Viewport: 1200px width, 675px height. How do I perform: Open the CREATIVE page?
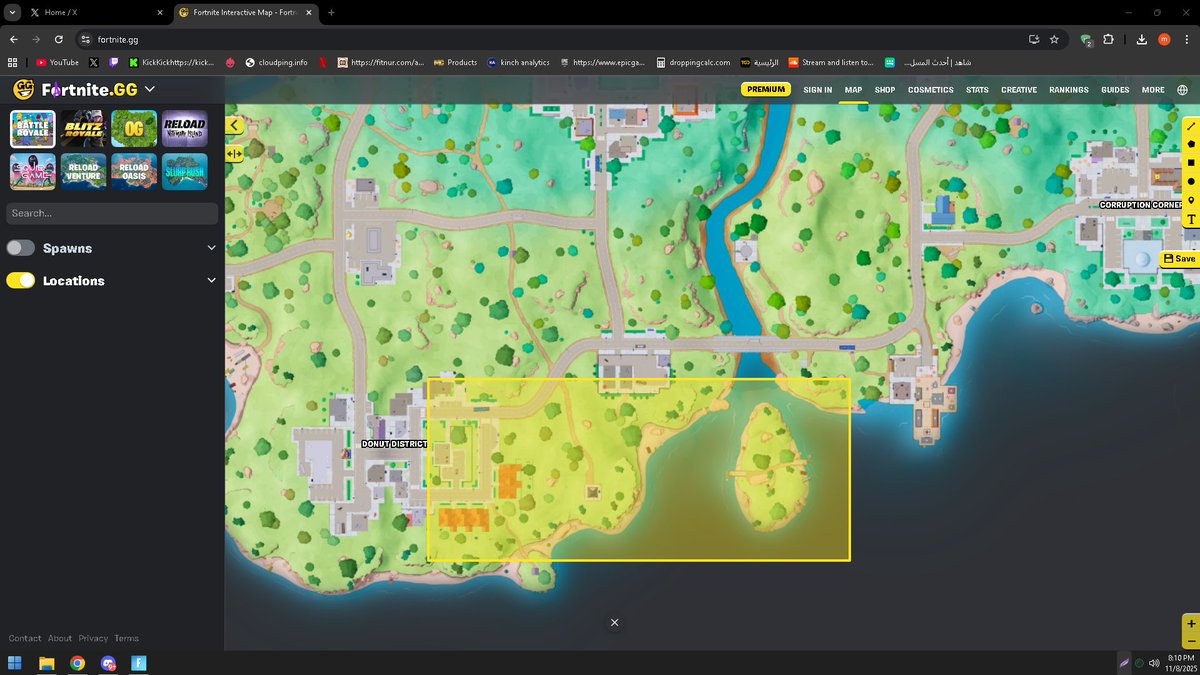[1019, 90]
